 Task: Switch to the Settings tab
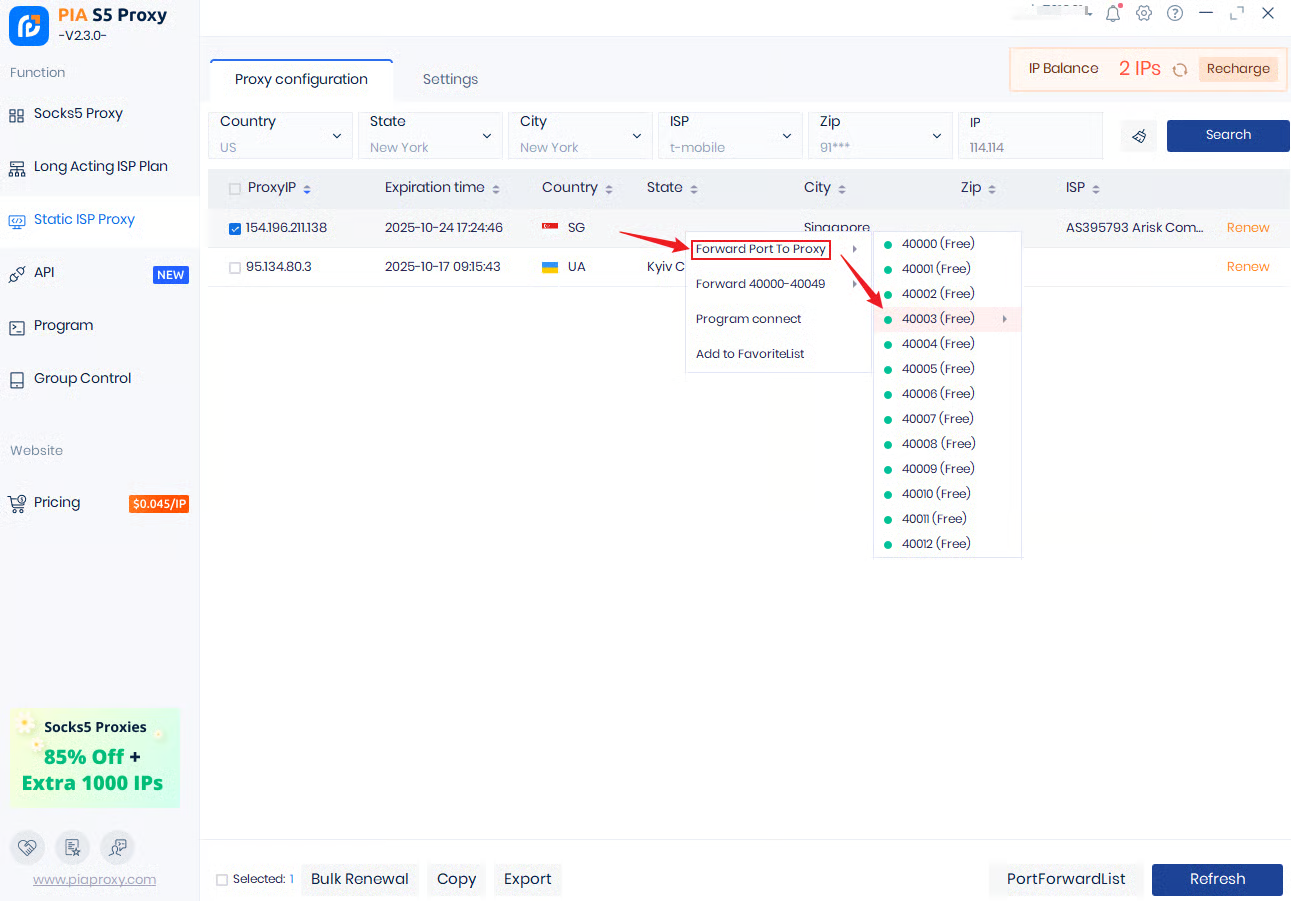coord(450,80)
